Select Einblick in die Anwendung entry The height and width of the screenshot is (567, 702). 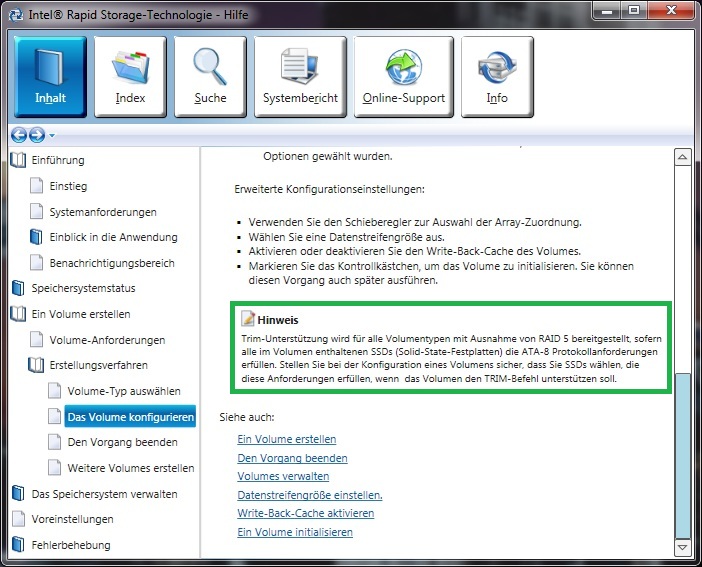click(113, 237)
